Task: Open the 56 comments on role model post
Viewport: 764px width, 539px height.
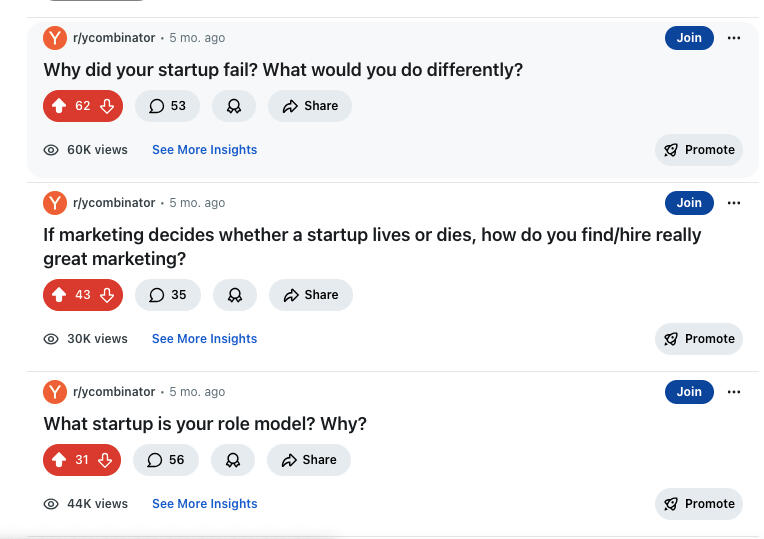Action: 166,460
